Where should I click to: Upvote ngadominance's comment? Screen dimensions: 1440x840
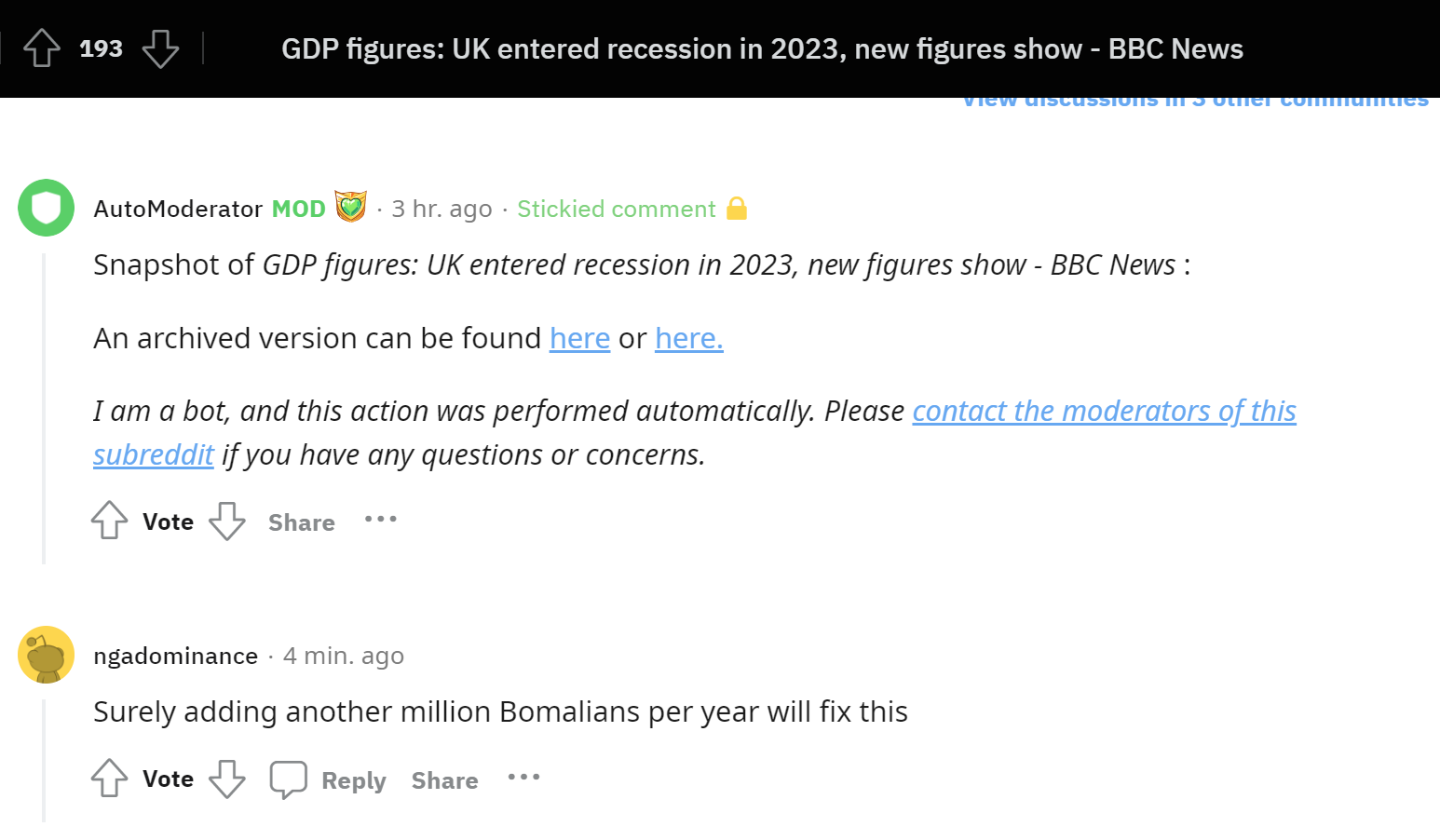[x=109, y=778]
